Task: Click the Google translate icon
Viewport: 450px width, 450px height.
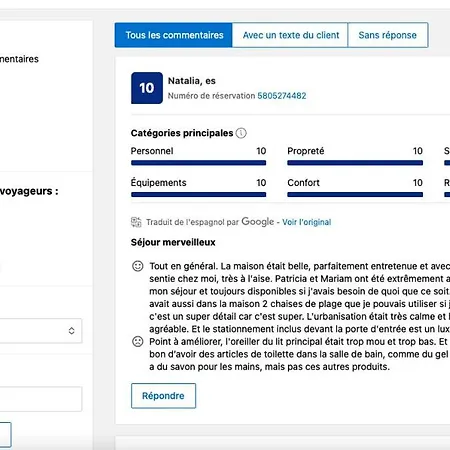Action: [136, 222]
